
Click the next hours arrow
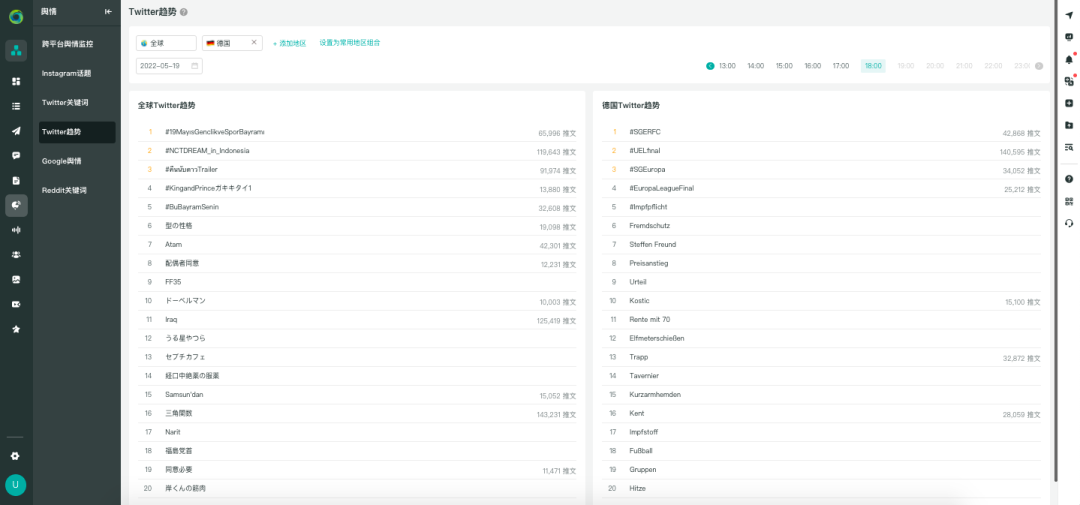1039,66
